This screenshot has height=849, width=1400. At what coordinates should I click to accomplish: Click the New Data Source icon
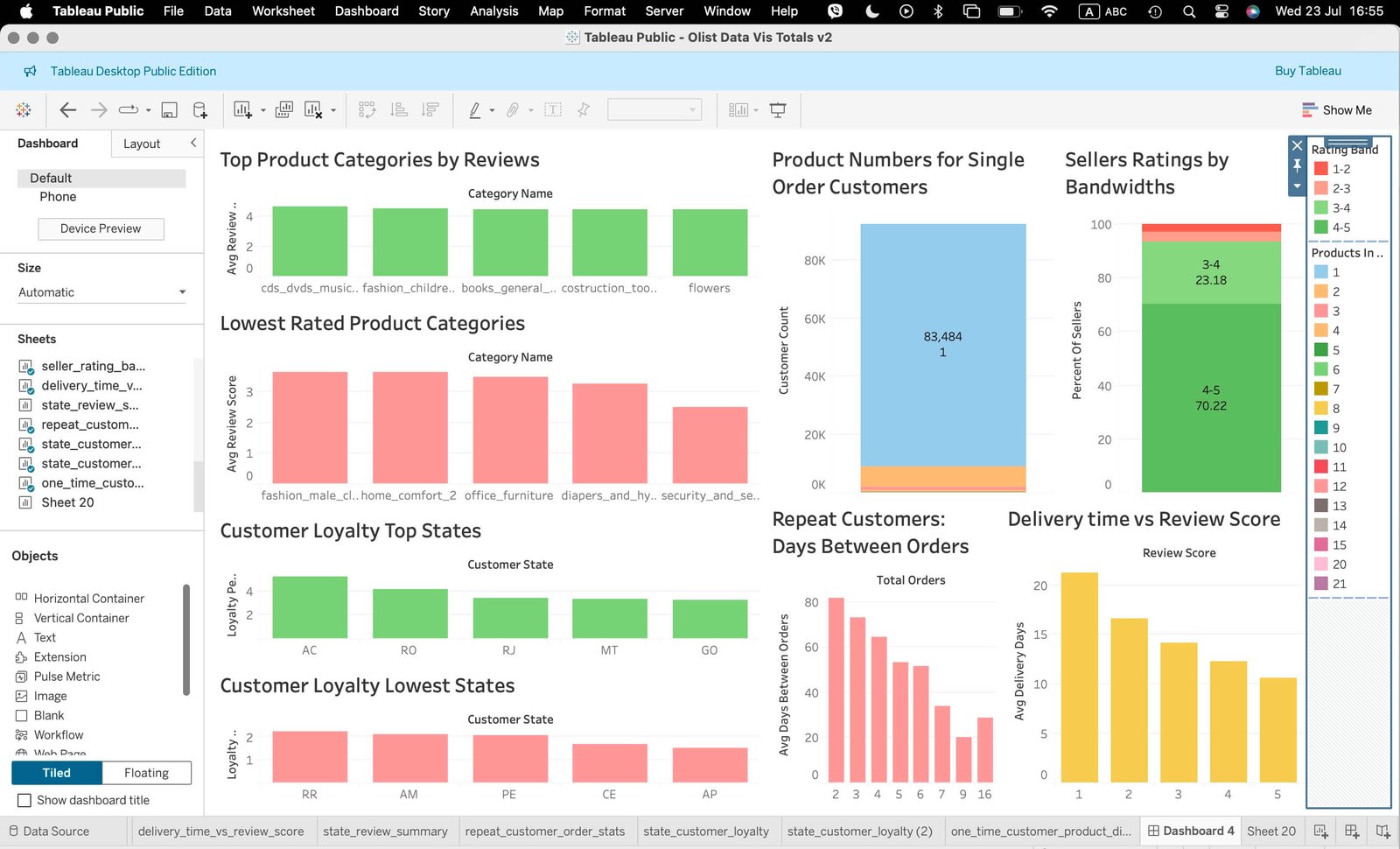(x=200, y=110)
